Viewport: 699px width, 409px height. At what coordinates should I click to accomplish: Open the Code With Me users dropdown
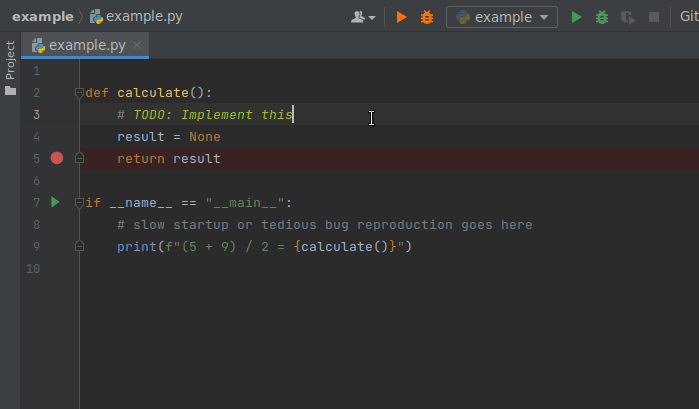(363, 17)
